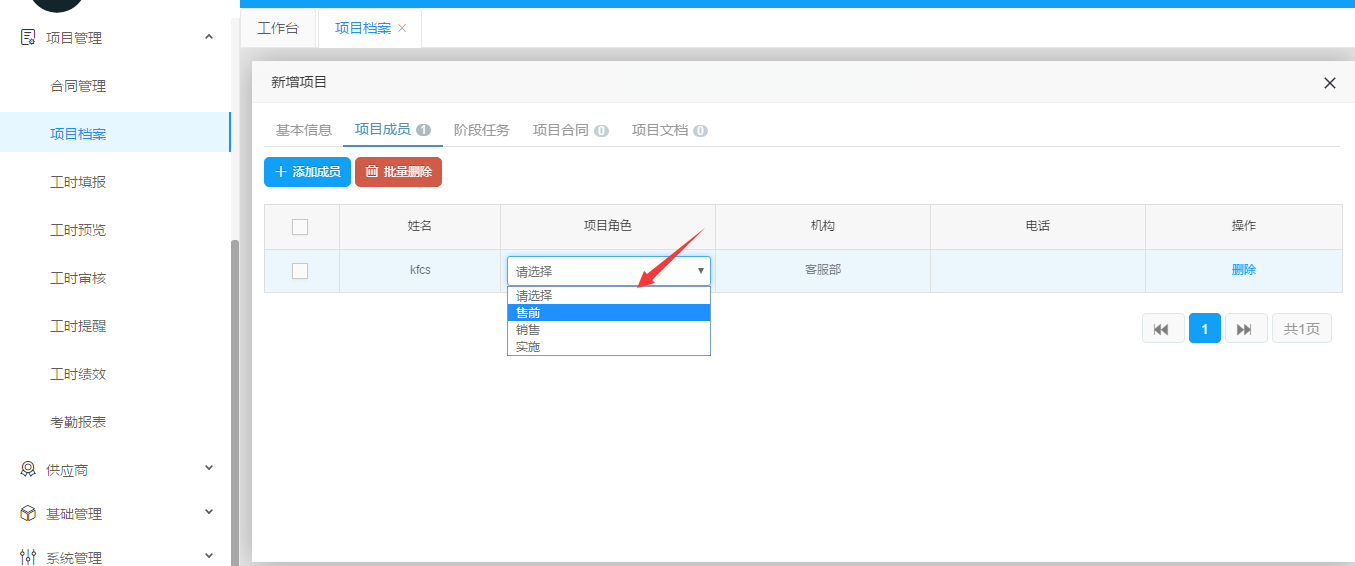
Task: Click 删除 link in kfcs row
Action: point(1243,270)
